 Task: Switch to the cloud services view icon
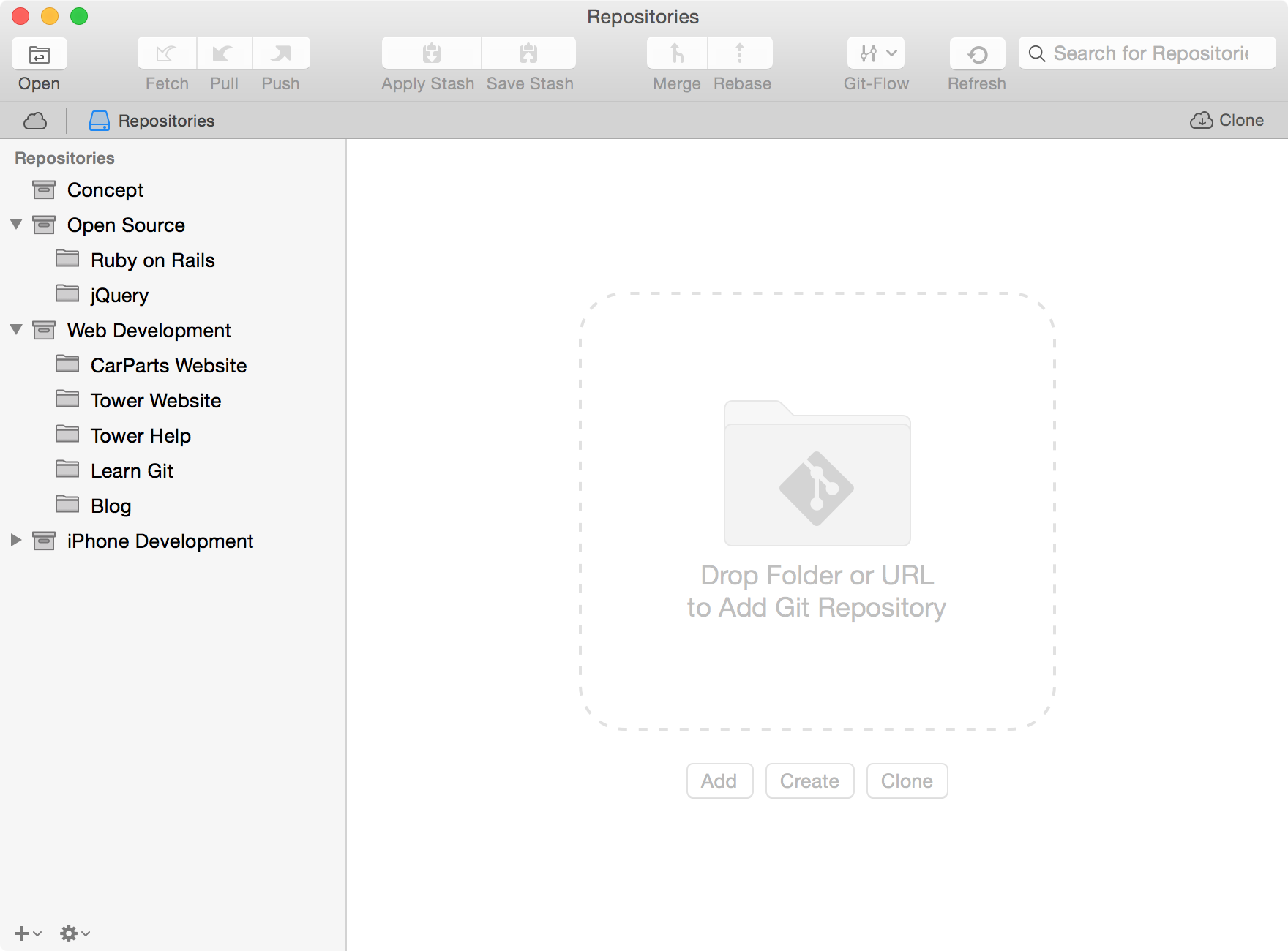[x=35, y=121]
